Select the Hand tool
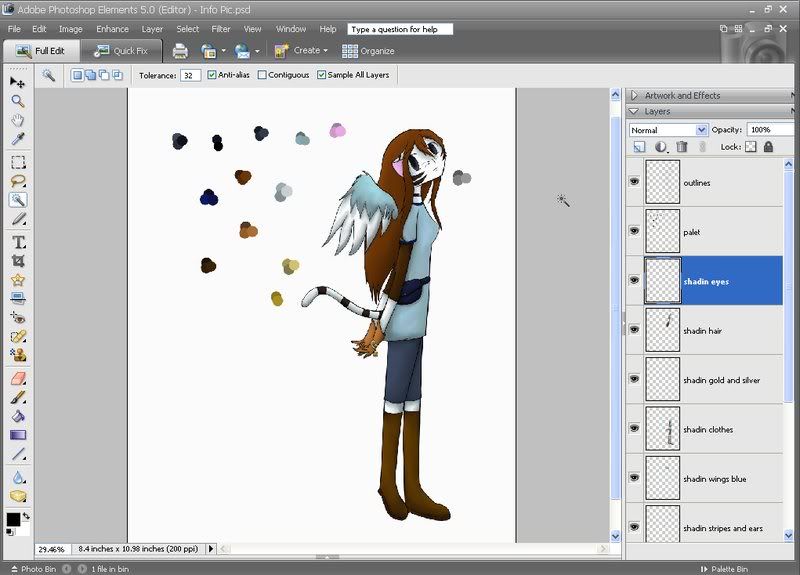 pos(18,120)
